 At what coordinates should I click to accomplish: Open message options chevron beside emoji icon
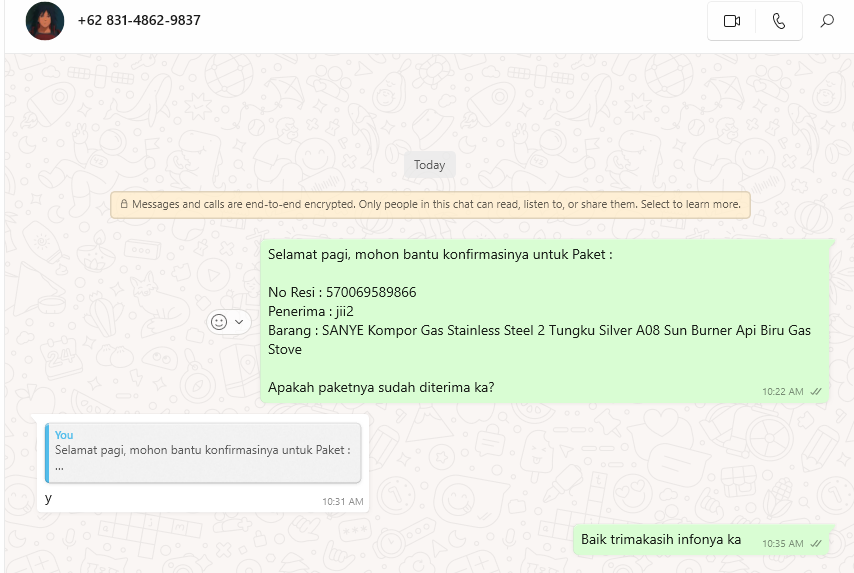(239, 322)
